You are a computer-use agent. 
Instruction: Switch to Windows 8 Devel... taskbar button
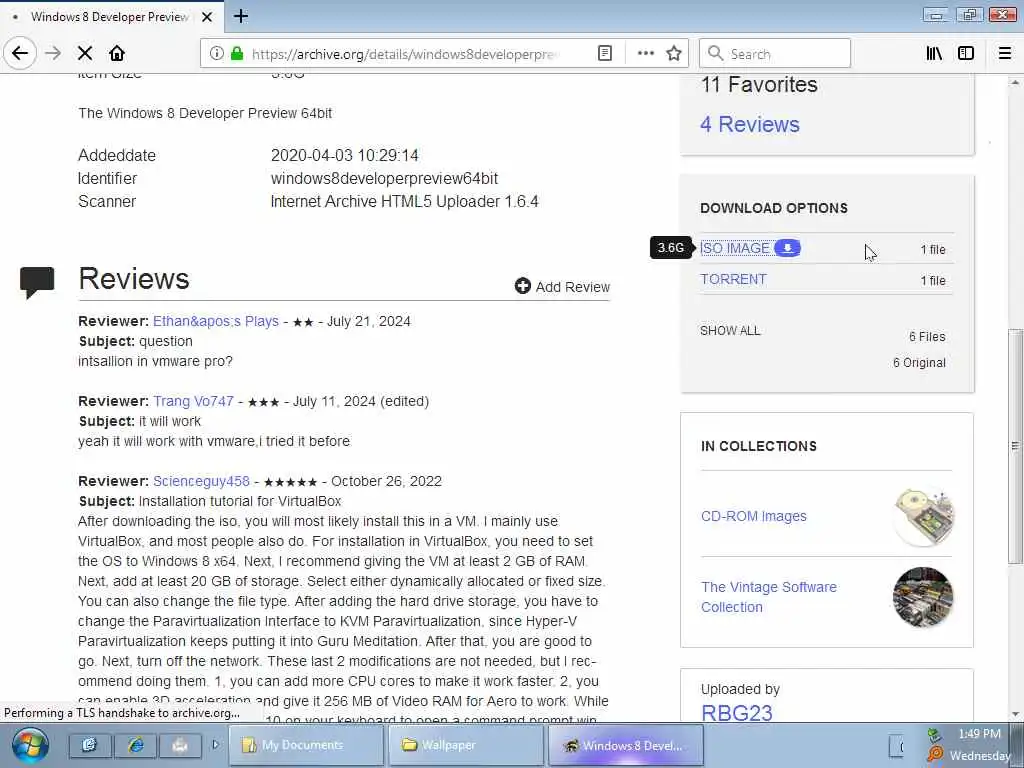625,745
